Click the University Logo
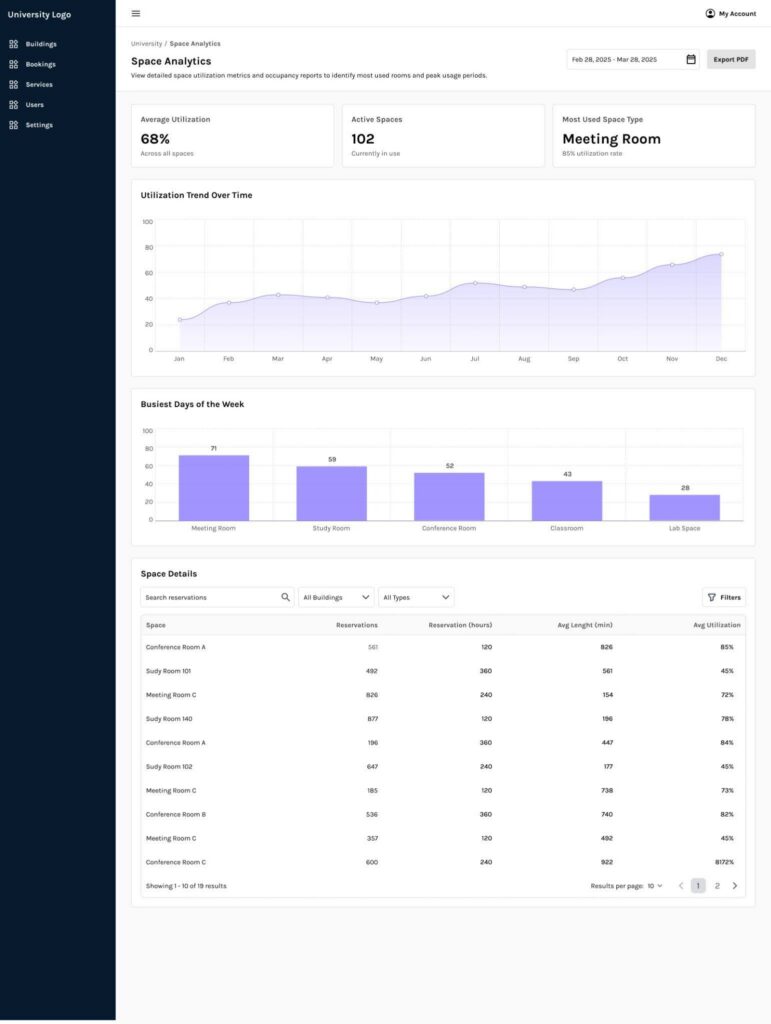The width and height of the screenshot is (771, 1024). (x=39, y=14)
